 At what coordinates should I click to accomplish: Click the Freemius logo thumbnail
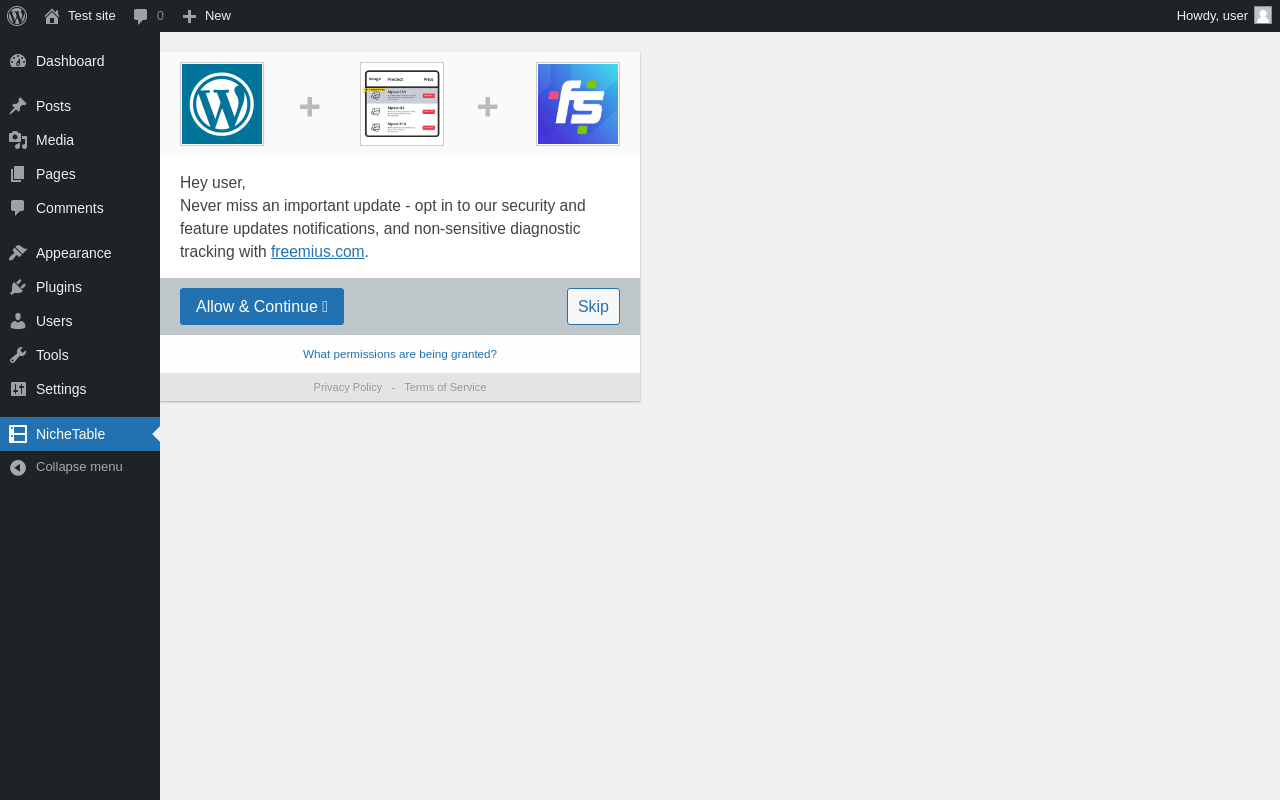coord(578,104)
